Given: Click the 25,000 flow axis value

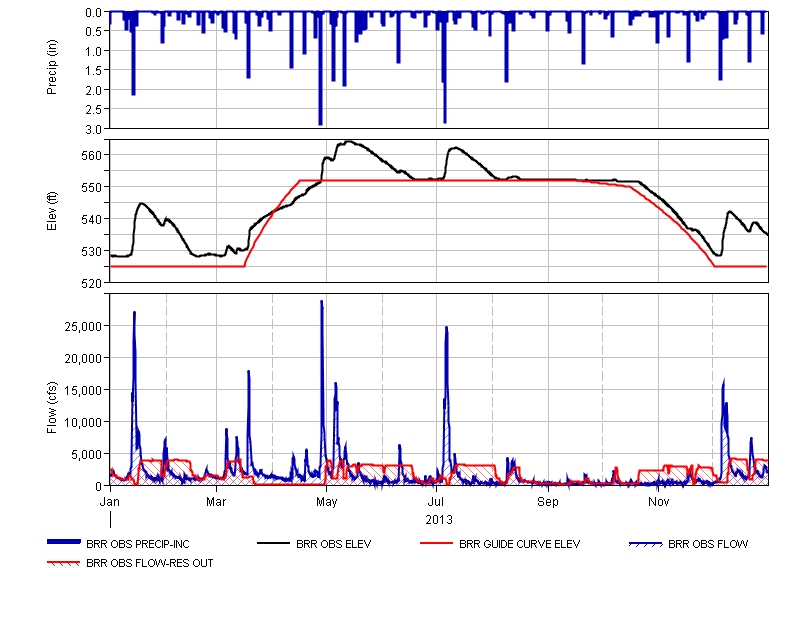Looking at the screenshot, I should [x=83, y=327].
